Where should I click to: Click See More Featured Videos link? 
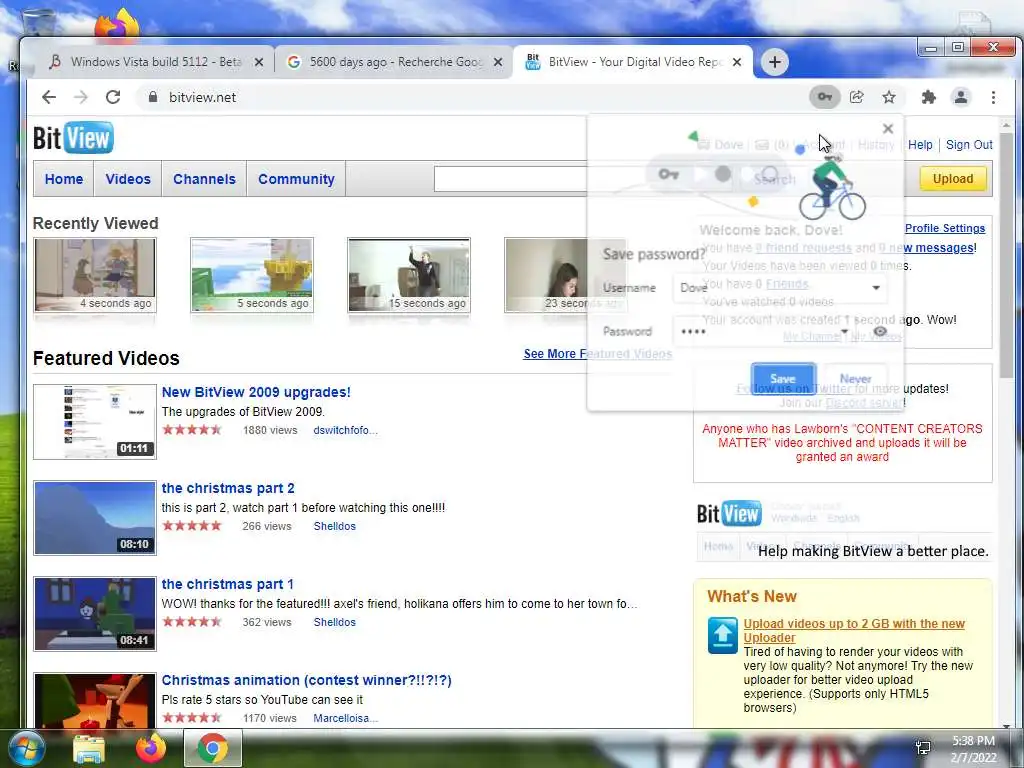pos(597,353)
